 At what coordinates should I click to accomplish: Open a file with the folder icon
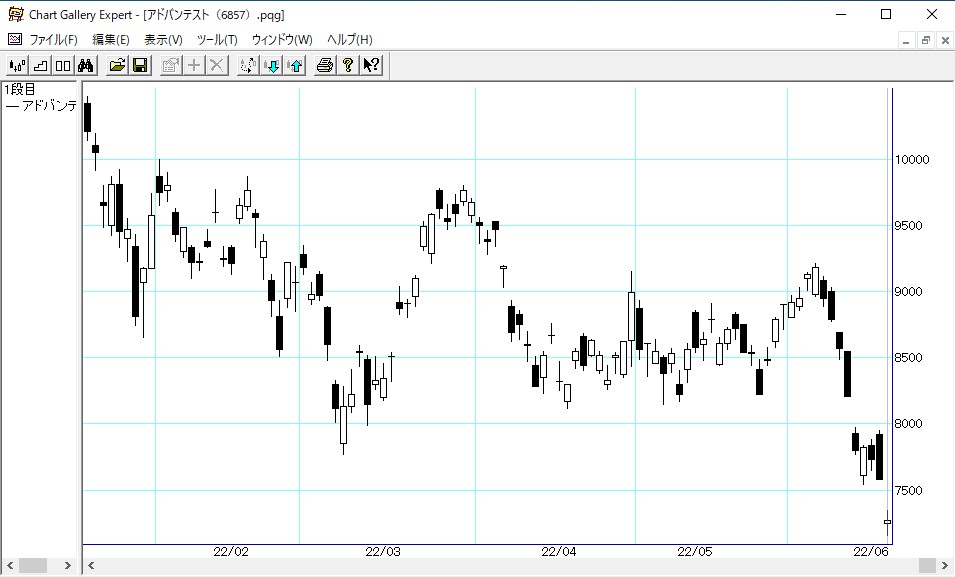click(x=117, y=66)
